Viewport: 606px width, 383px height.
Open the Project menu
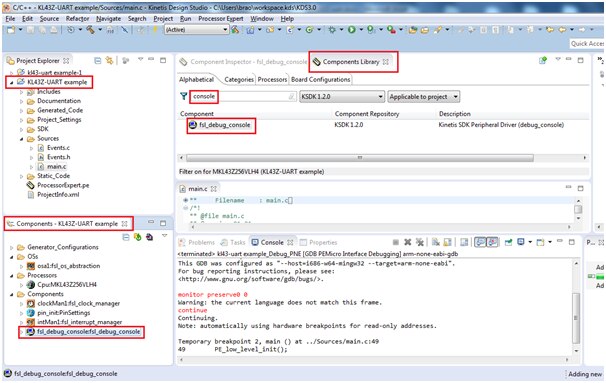163,19
